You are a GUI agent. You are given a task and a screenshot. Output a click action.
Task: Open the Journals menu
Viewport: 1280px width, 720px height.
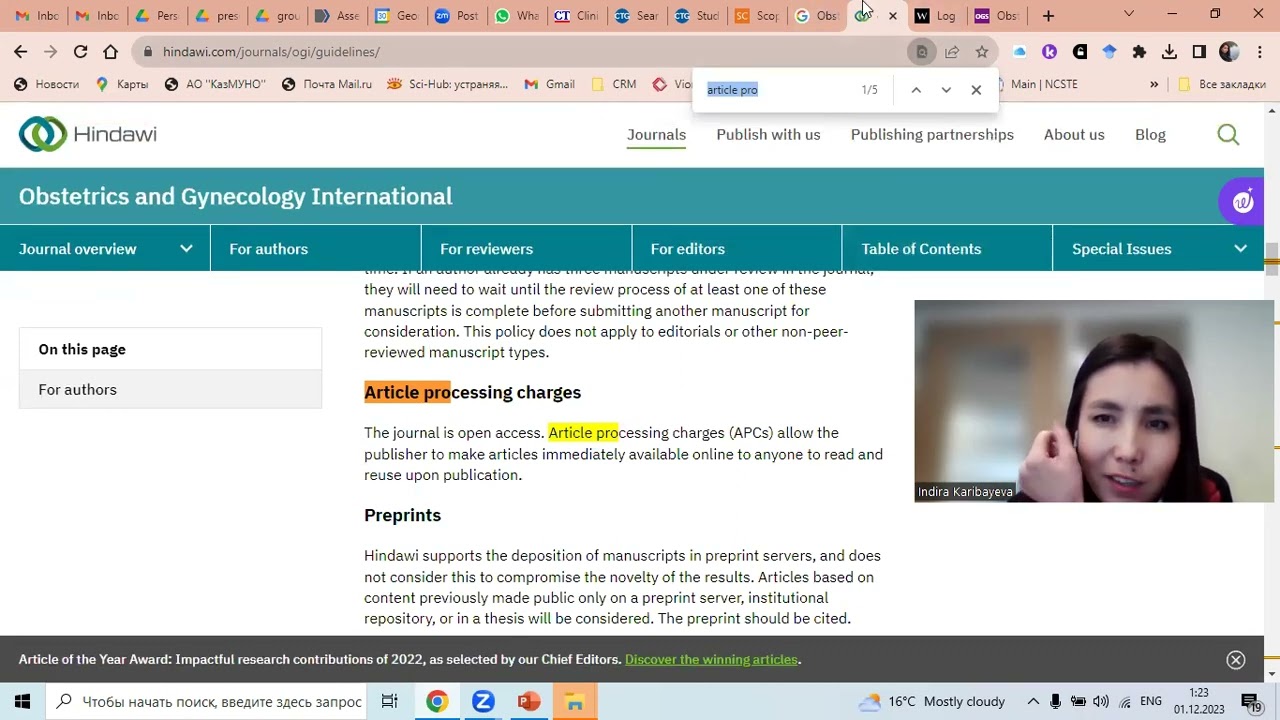pos(656,134)
